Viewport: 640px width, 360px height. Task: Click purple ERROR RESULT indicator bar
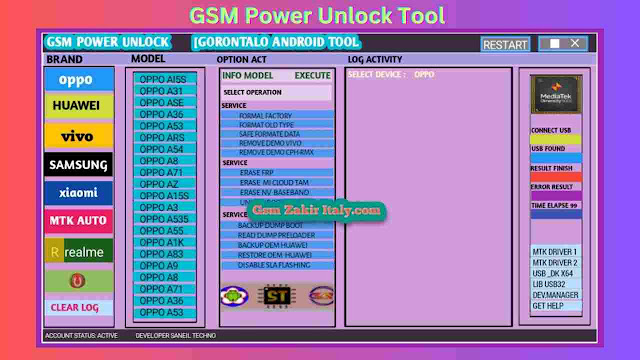[x=556, y=196]
